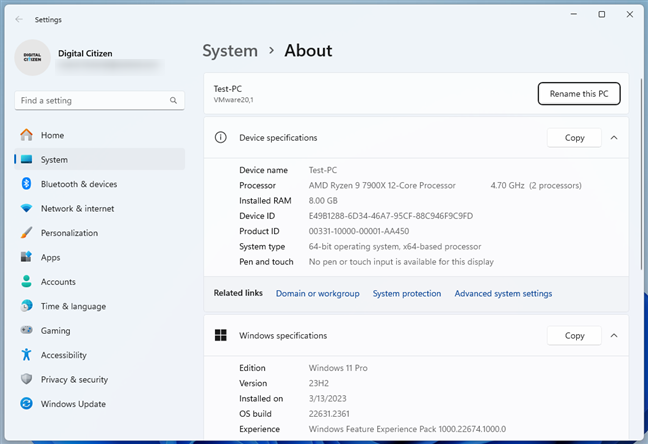
Task: Click the Home house icon in sidebar
Action: click(26, 135)
